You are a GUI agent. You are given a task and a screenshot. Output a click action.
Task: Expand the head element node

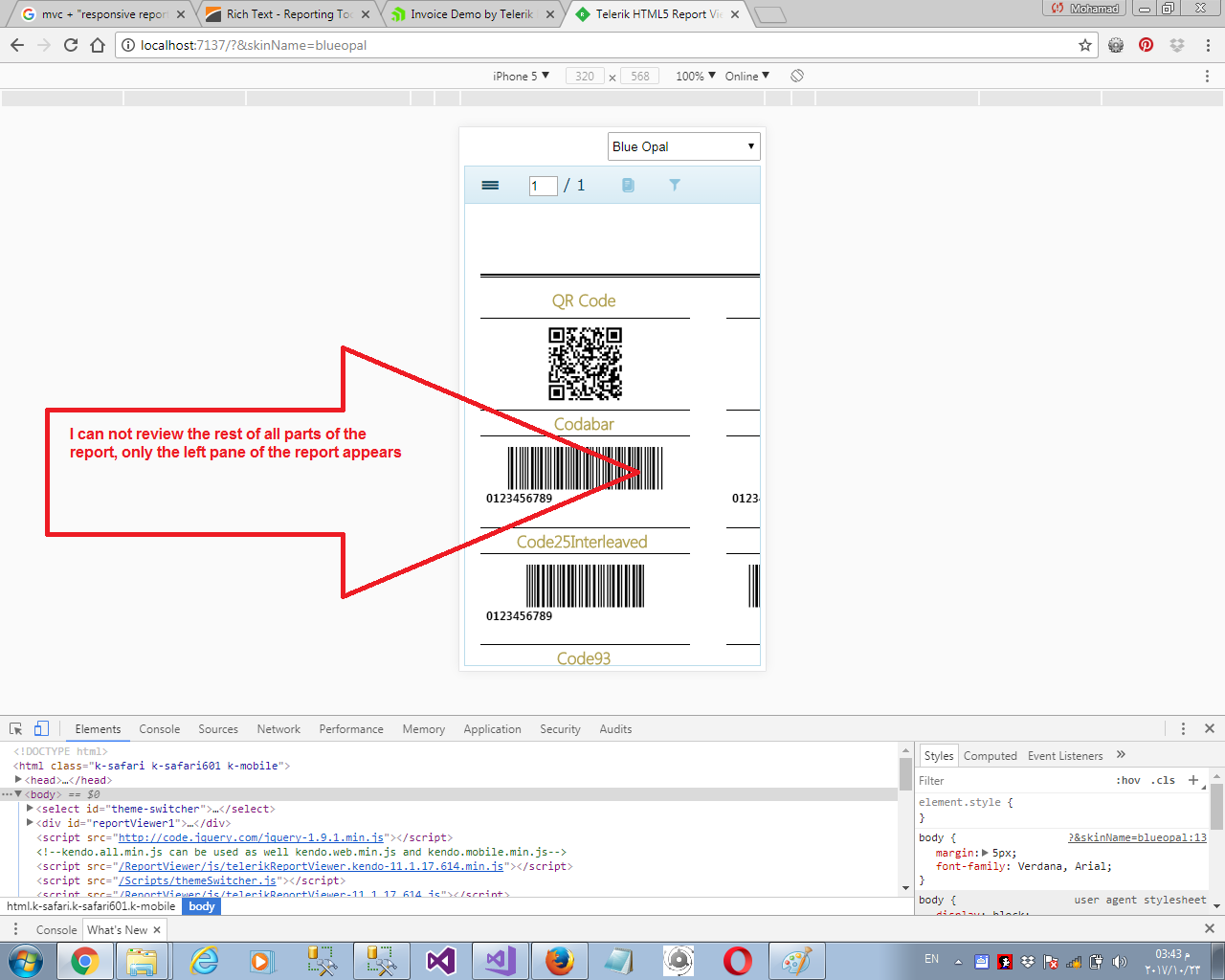point(18,780)
